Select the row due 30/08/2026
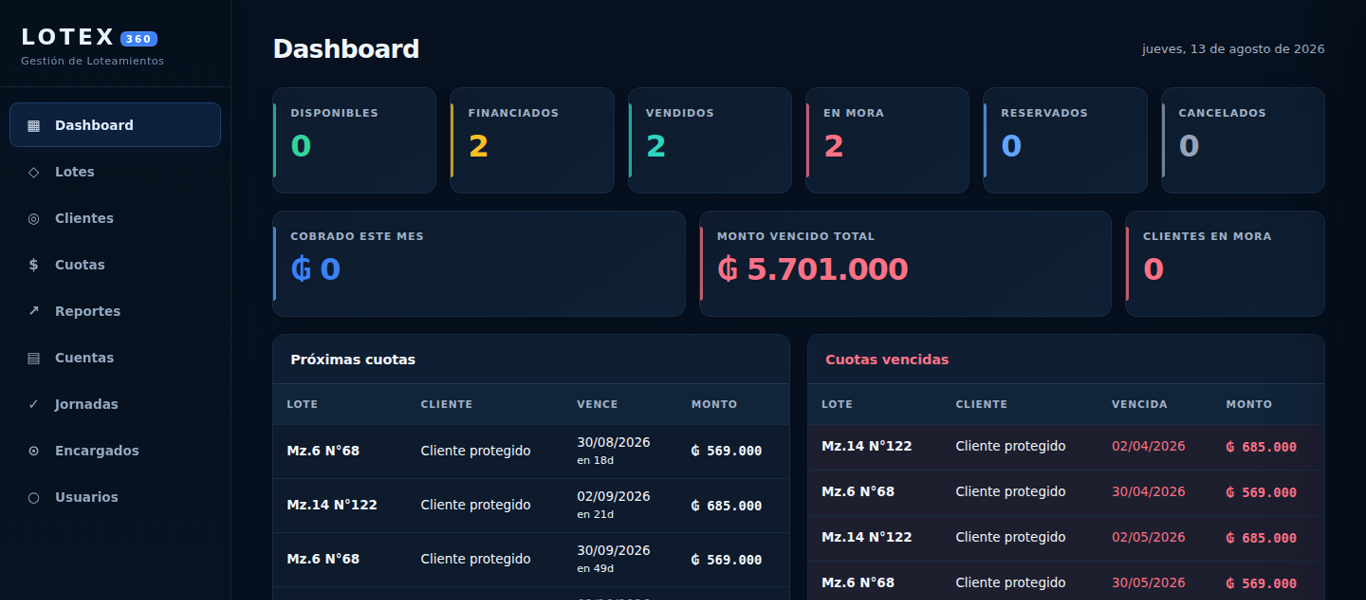This screenshot has height=600, width=1366. 531,451
